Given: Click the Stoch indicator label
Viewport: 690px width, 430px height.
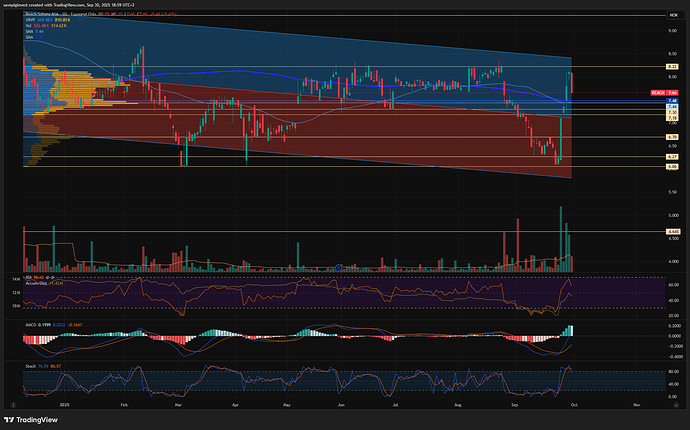Looking at the screenshot, I should click(31, 367).
